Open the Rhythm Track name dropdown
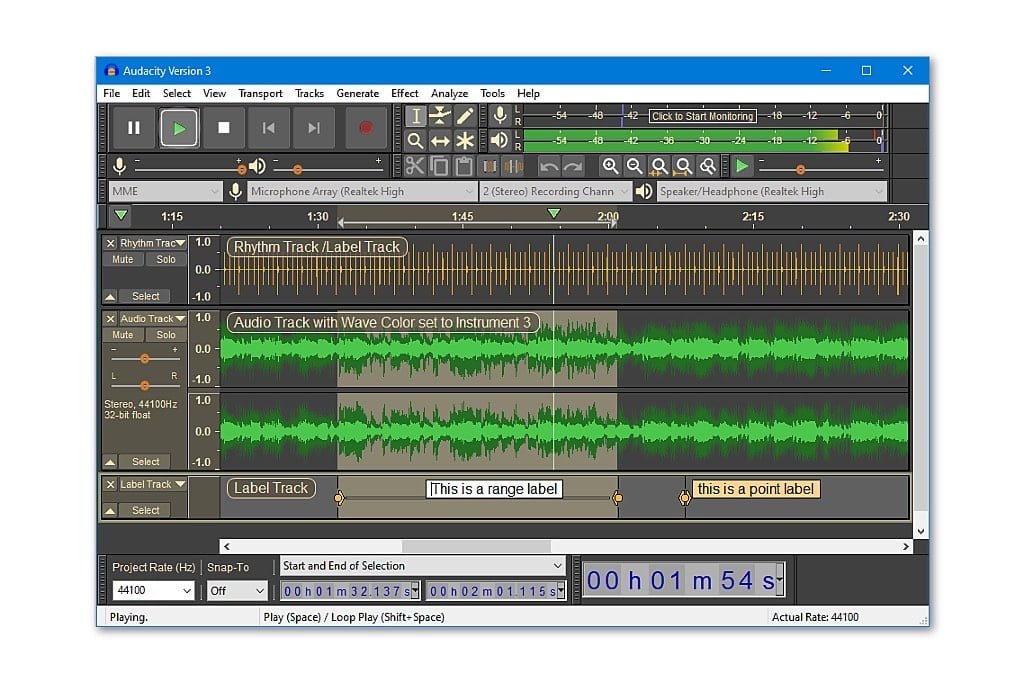1024x682 pixels. (x=153, y=243)
